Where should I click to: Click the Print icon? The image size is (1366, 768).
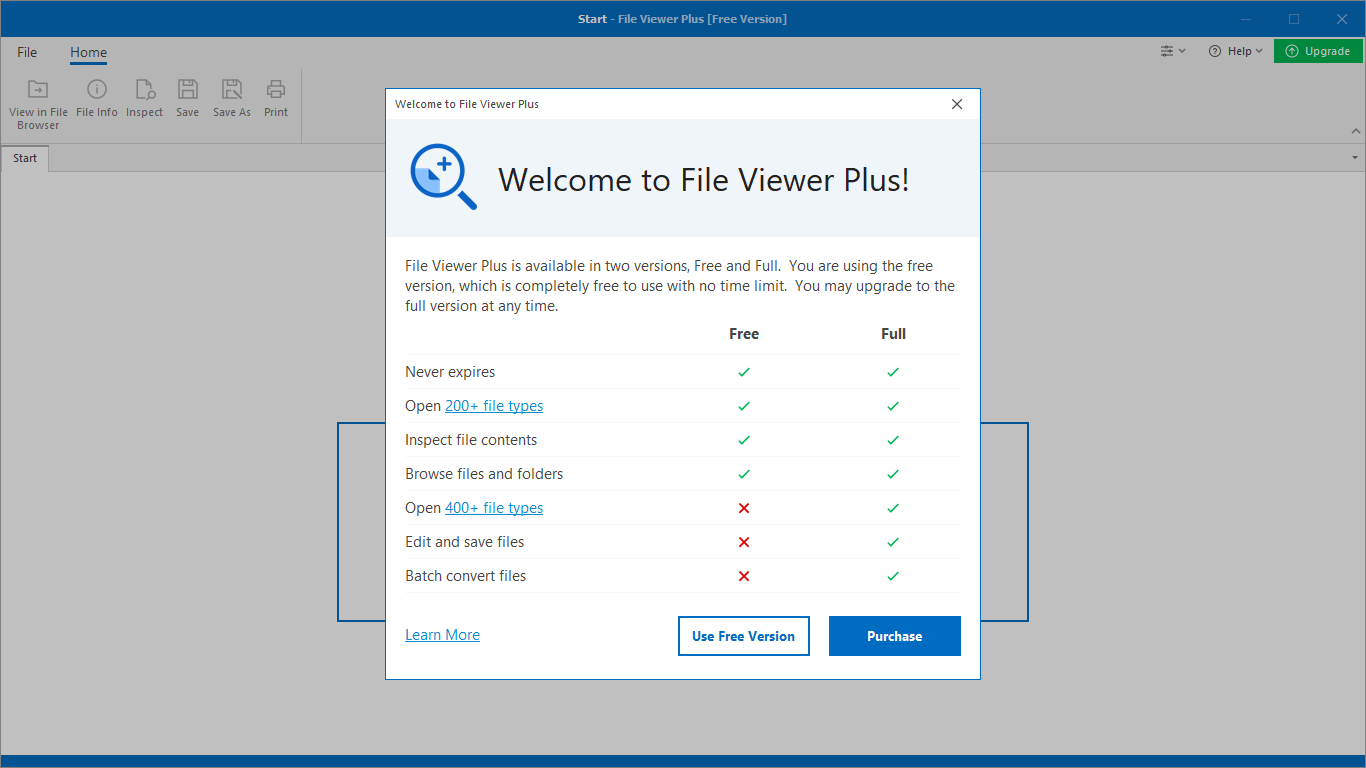click(x=275, y=97)
